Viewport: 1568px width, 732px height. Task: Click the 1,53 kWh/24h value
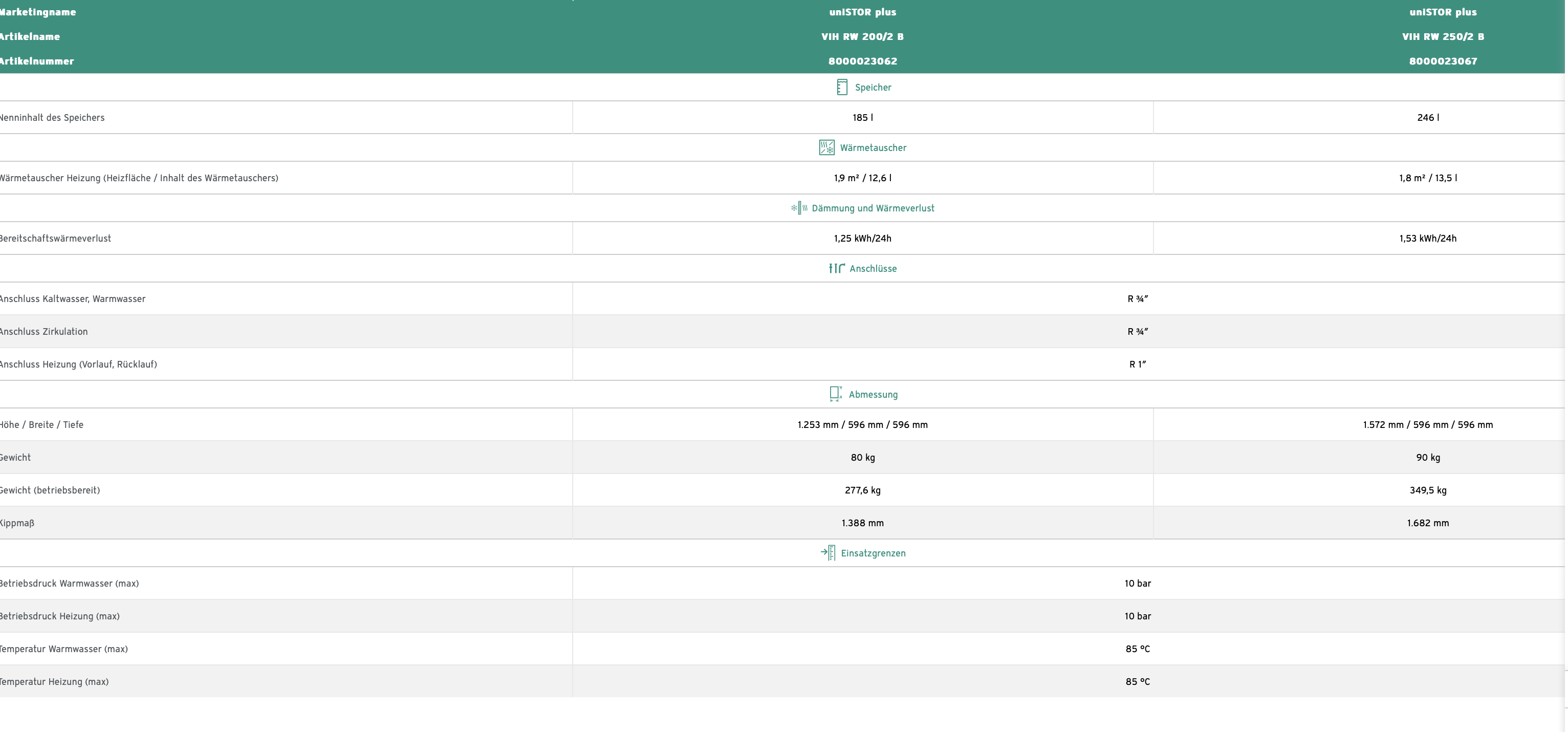point(1428,238)
